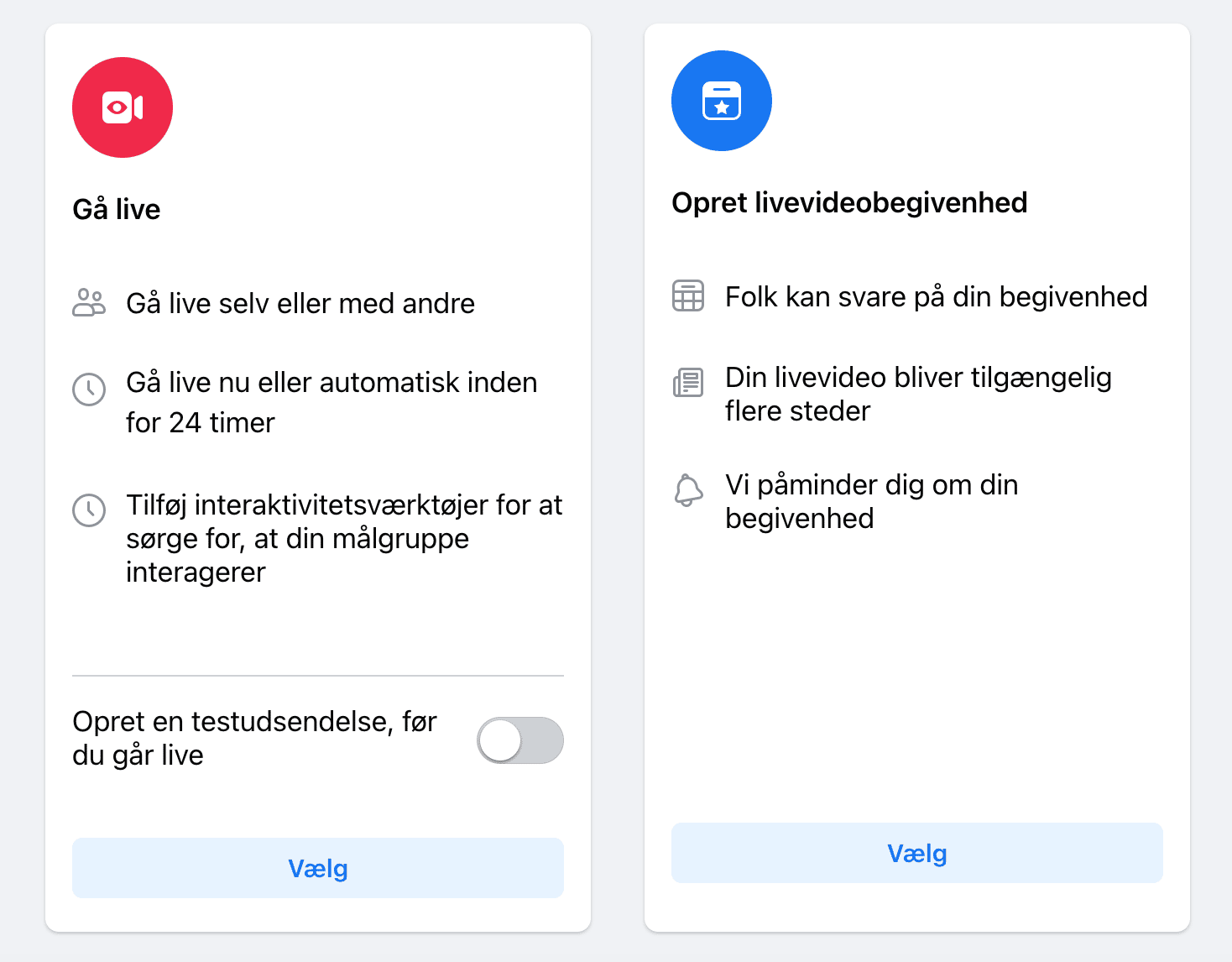Click the document icon for flere steder

(x=688, y=383)
